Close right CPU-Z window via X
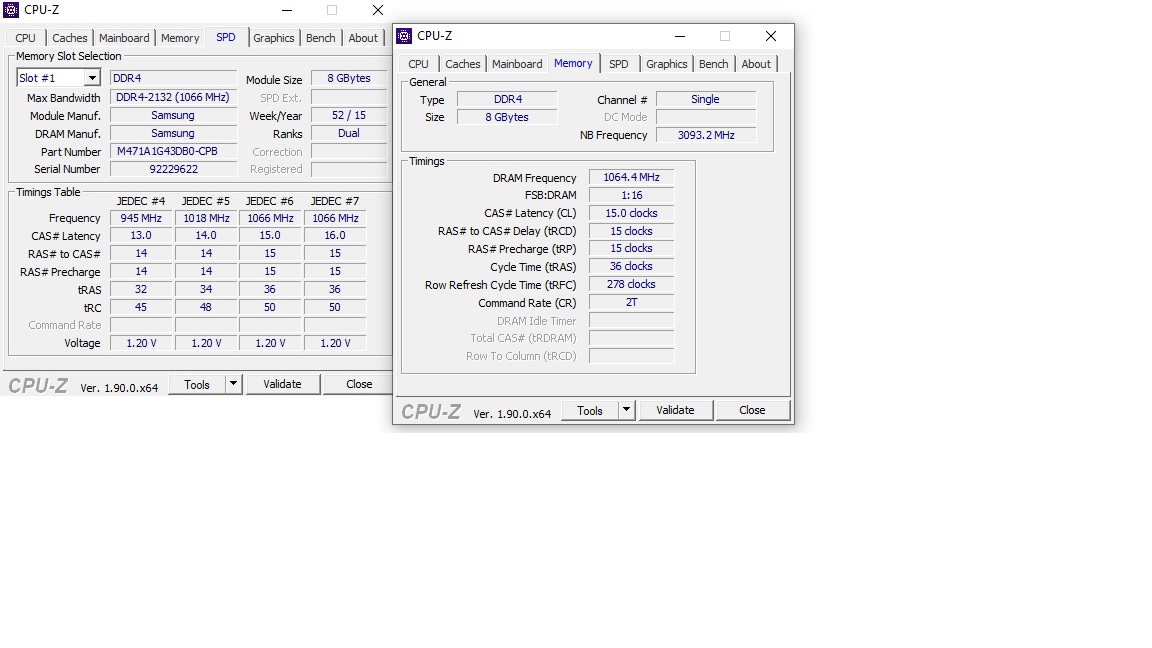 [771, 36]
